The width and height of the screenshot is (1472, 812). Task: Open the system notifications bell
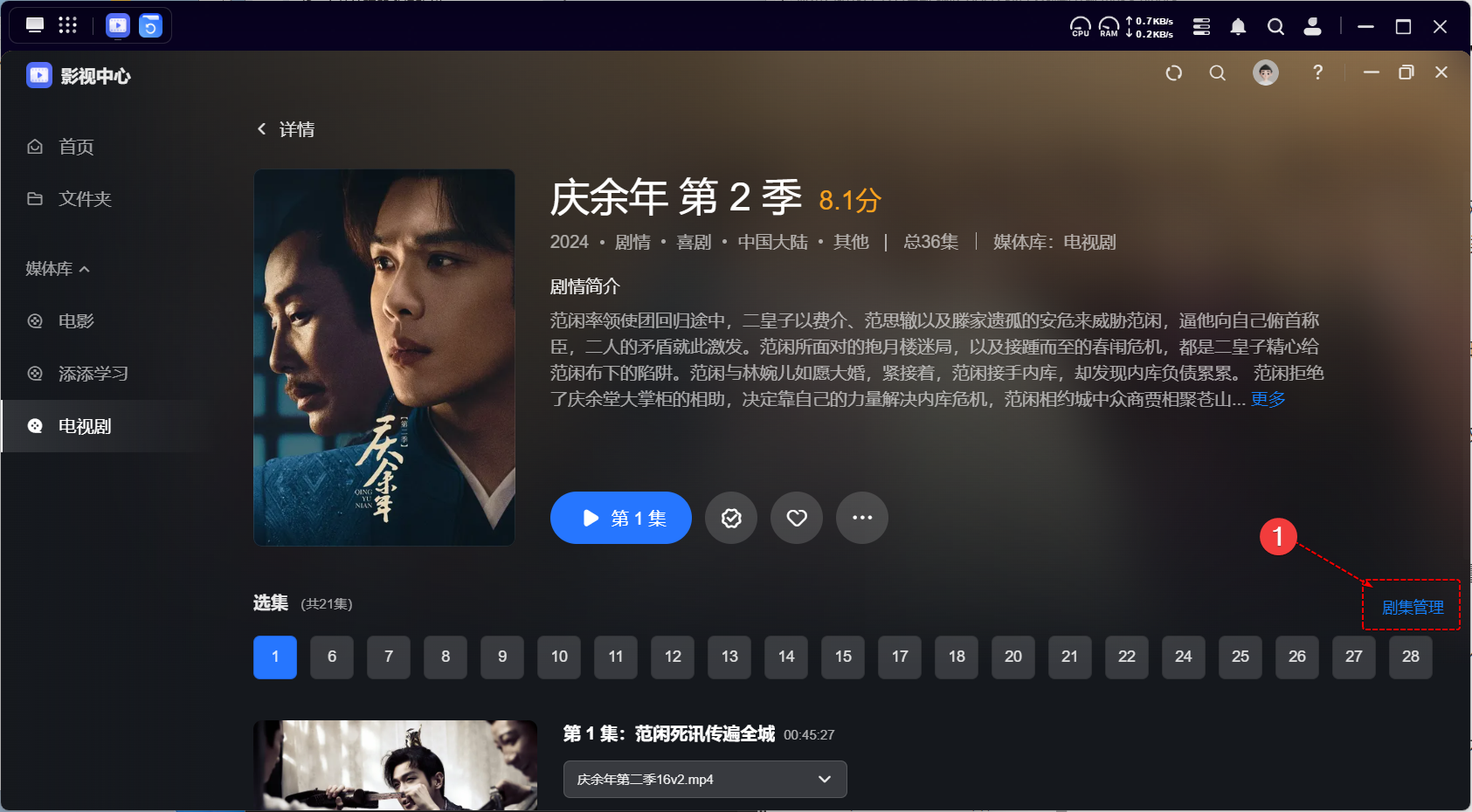pyautogui.click(x=1238, y=27)
